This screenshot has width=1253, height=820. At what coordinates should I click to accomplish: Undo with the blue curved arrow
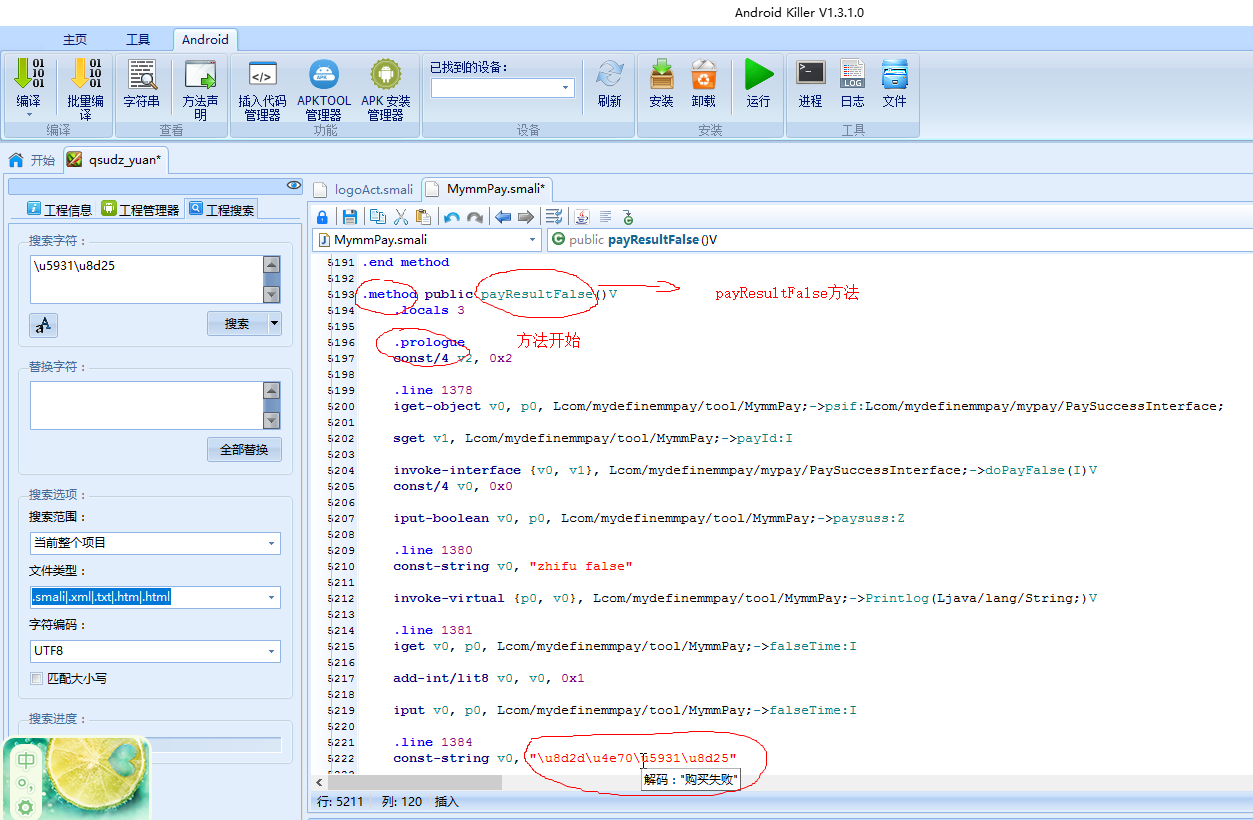pyautogui.click(x=452, y=217)
